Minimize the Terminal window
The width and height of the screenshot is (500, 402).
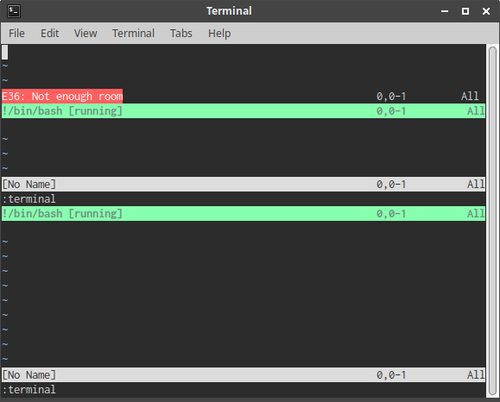point(445,11)
